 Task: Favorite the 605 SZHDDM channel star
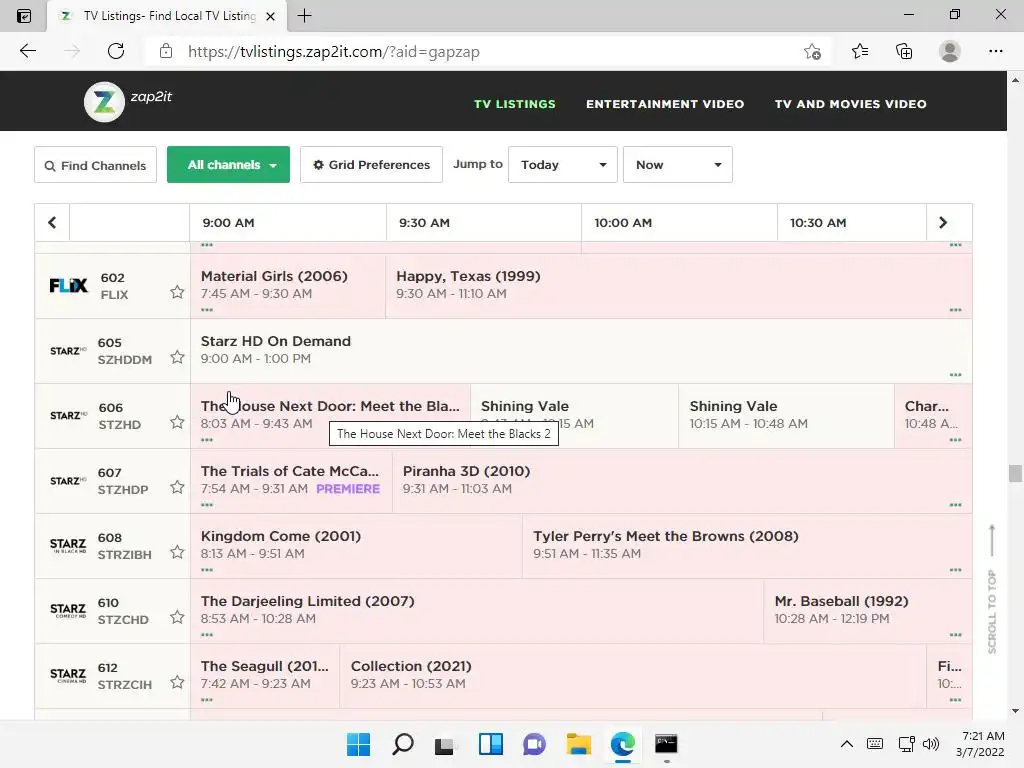pyautogui.click(x=177, y=357)
